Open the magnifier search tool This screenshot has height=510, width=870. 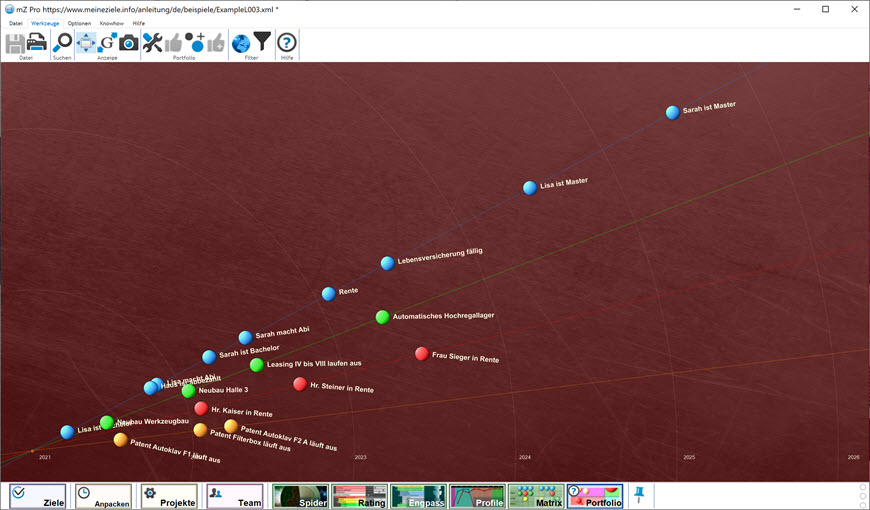tap(62, 42)
